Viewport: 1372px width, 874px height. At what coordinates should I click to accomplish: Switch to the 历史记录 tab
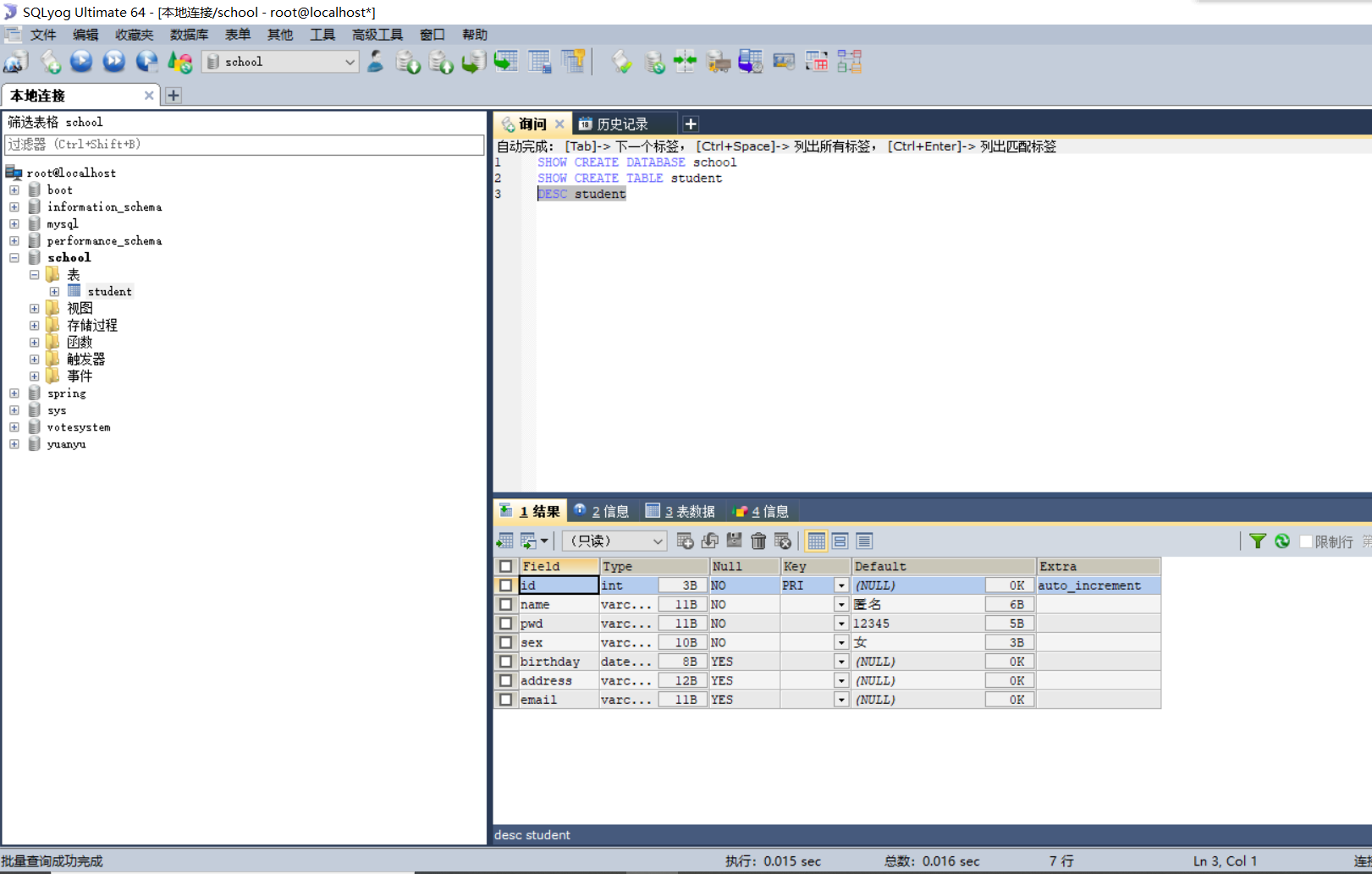point(622,124)
